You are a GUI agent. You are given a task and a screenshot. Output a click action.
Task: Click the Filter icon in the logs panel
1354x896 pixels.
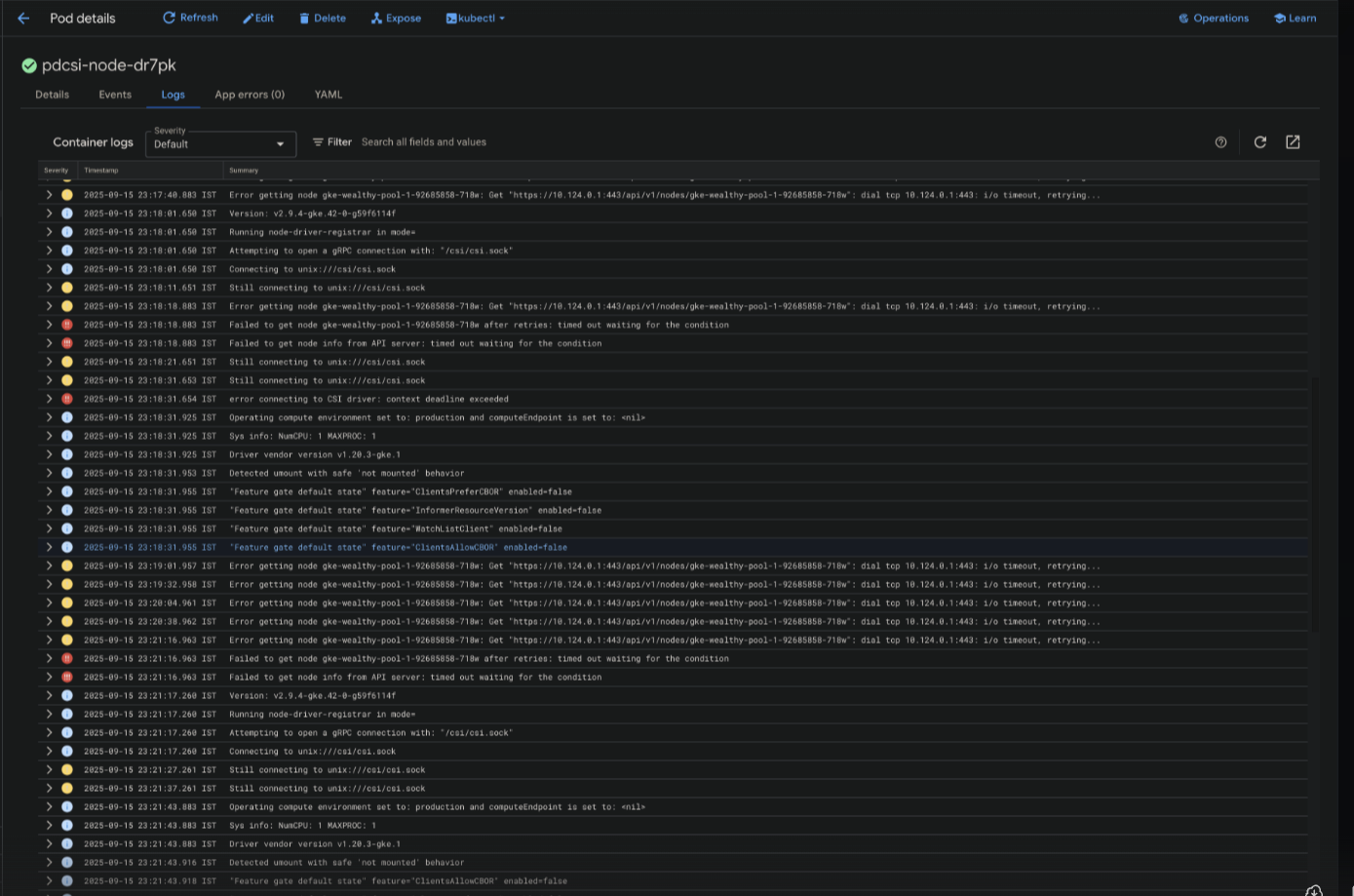[x=317, y=141]
